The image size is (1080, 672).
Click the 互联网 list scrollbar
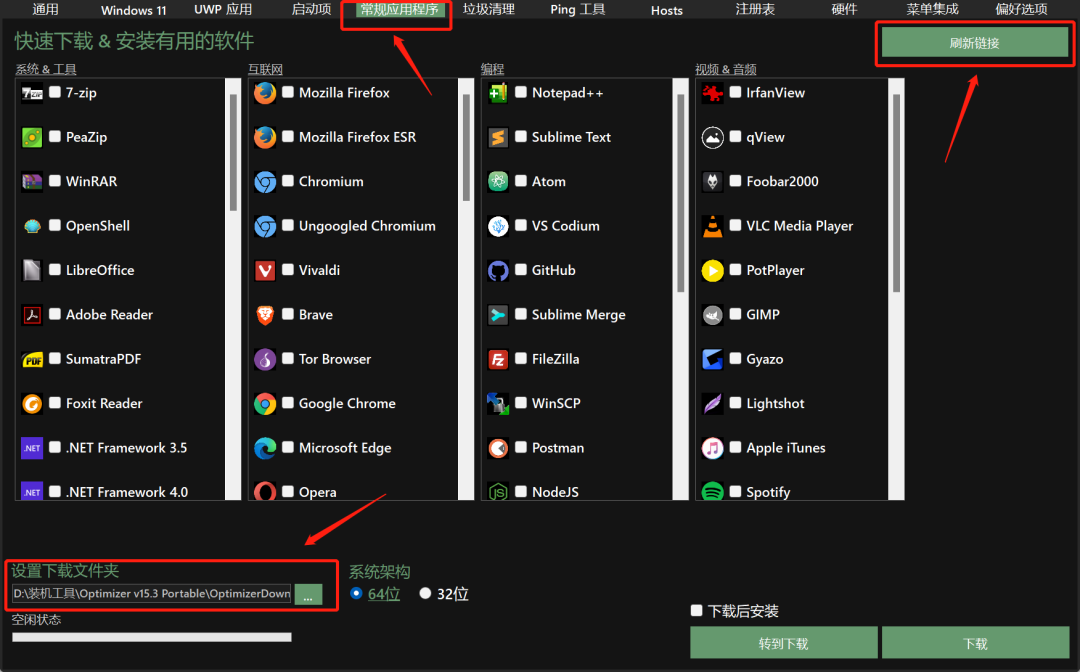point(466,289)
